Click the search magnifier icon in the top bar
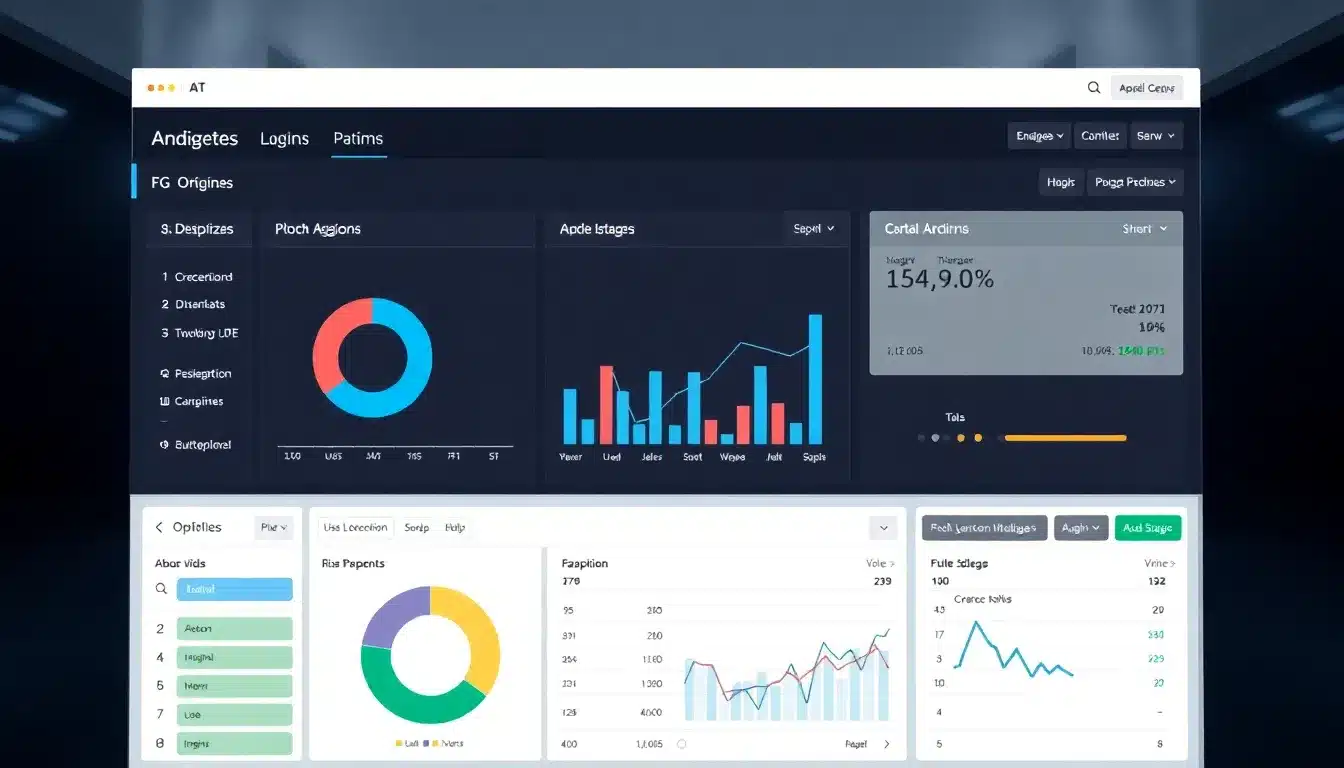The height and width of the screenshot is (768, 1344). (1094, 87)
